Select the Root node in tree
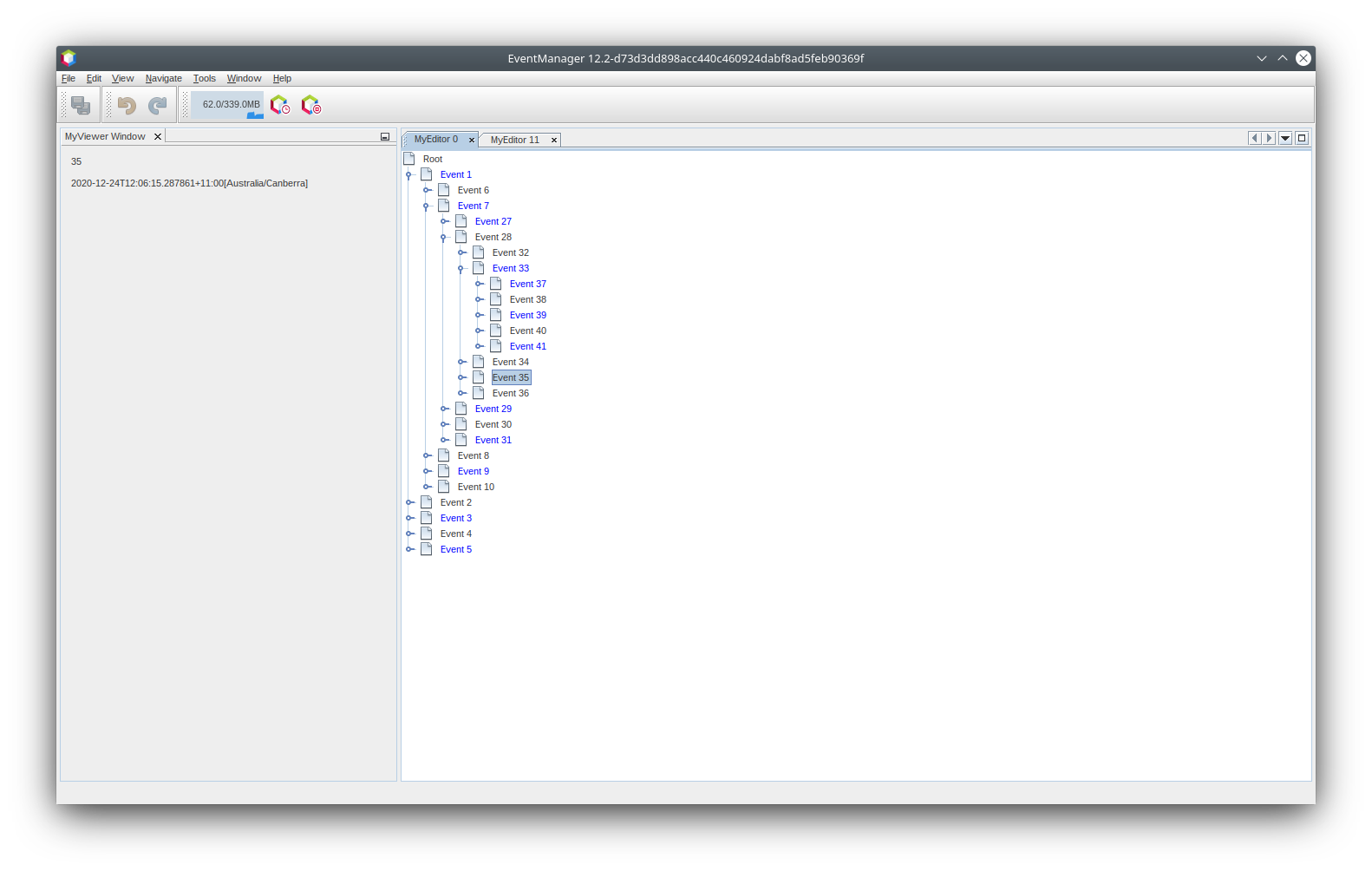The image size is (1372, 871). tap(432, 159)
